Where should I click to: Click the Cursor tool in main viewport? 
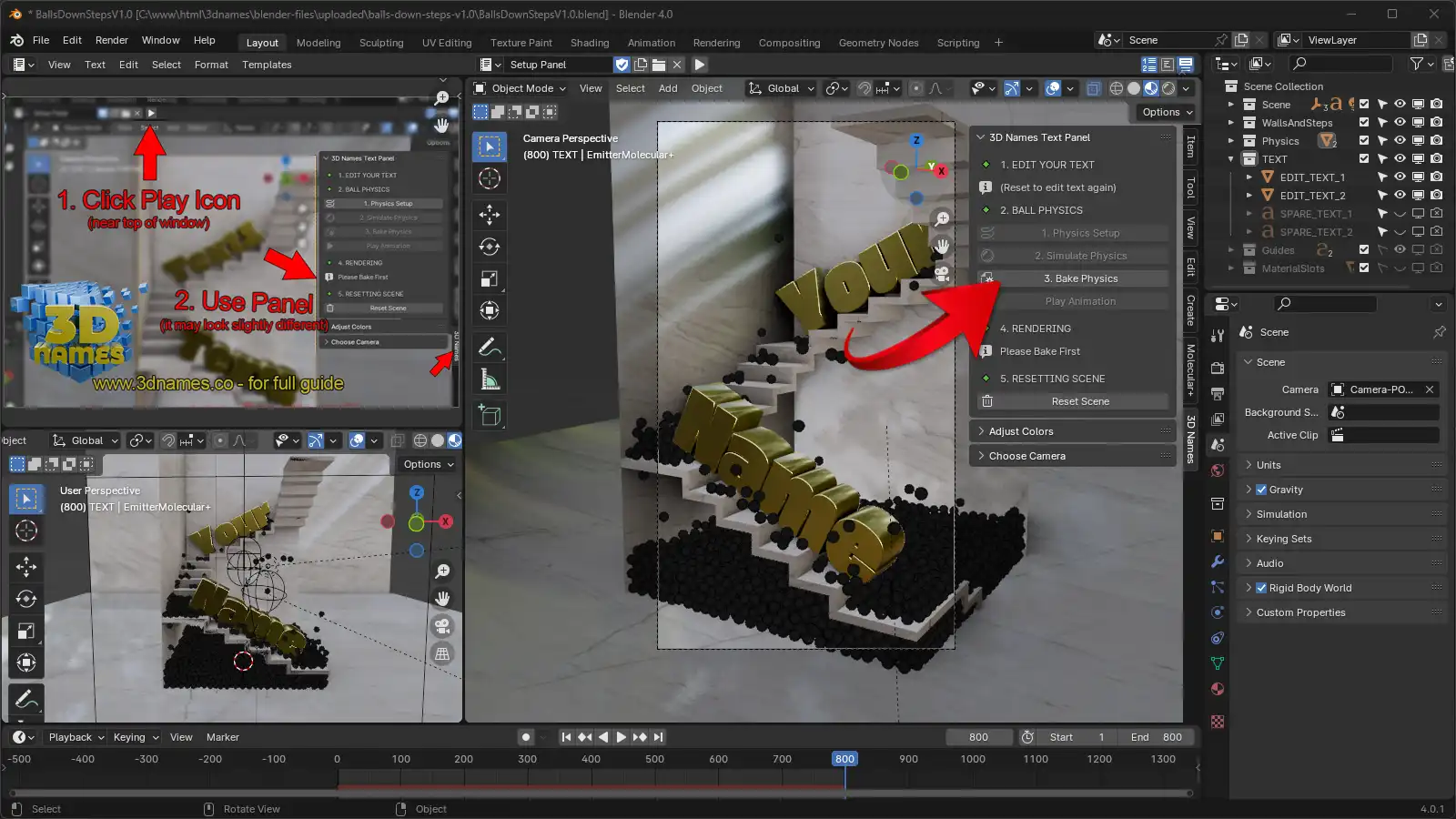click(x=490, y=179)
